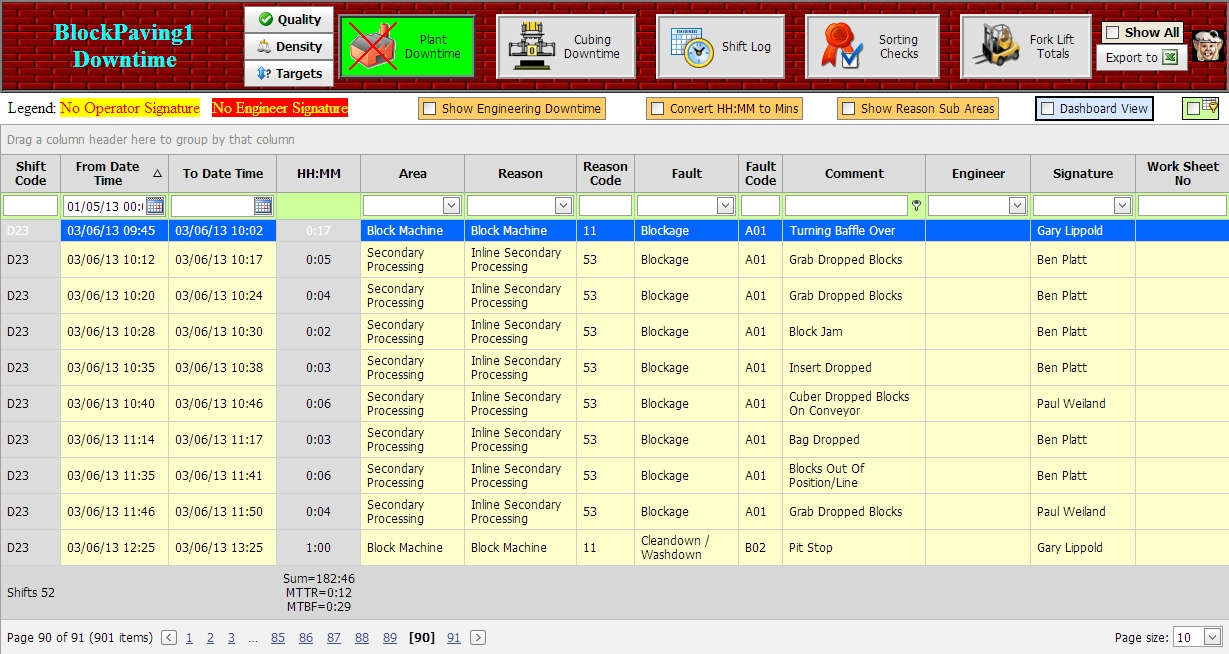Click the Comment filter funnel icon

point(916,206)
